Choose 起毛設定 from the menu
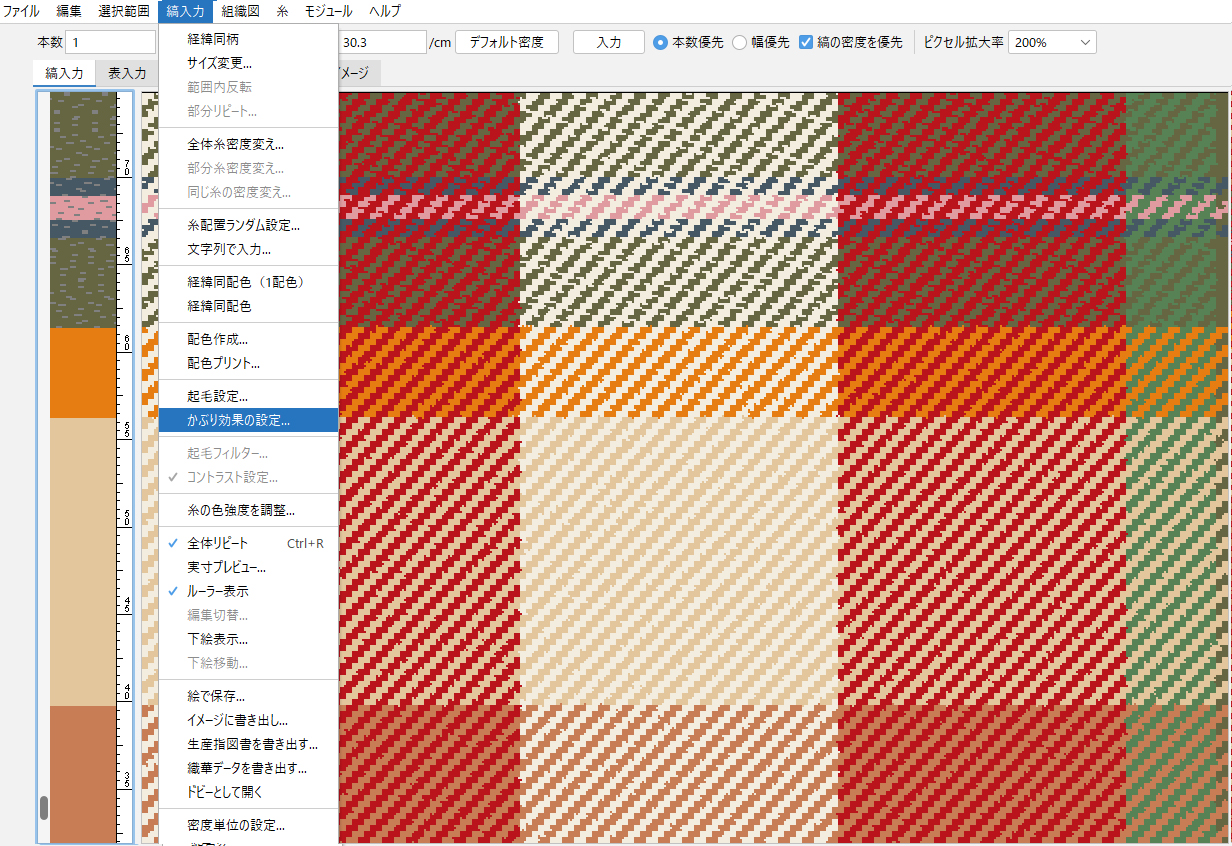 click(x=217, y=396)
